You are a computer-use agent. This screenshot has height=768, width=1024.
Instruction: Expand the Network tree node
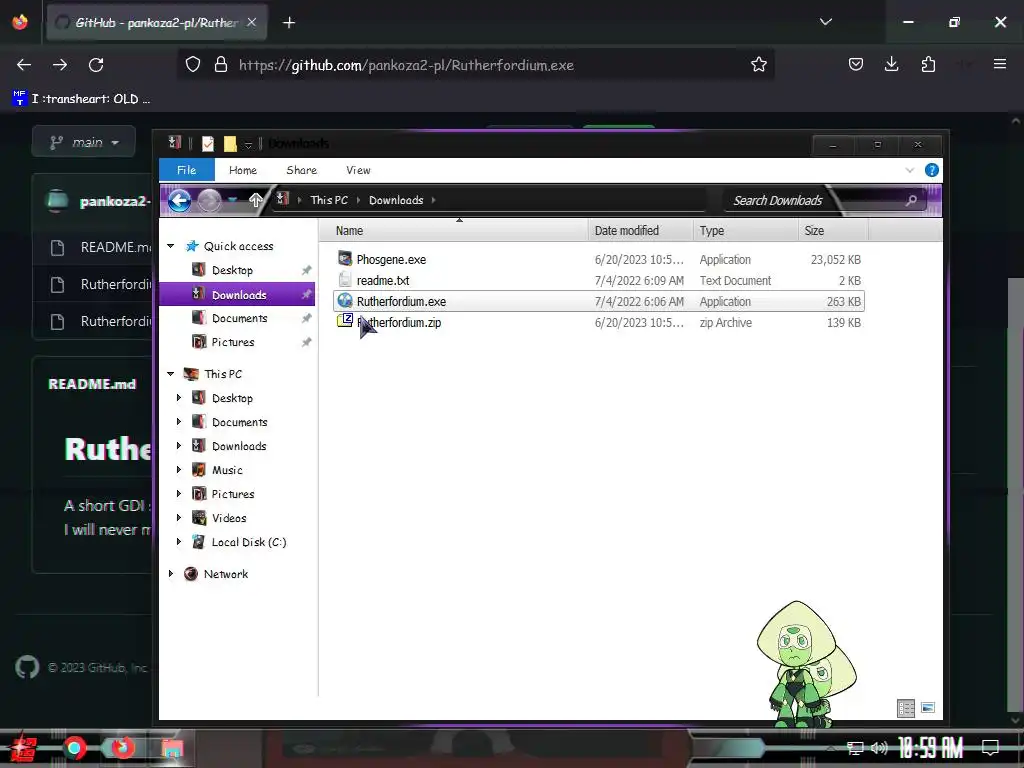170,574
